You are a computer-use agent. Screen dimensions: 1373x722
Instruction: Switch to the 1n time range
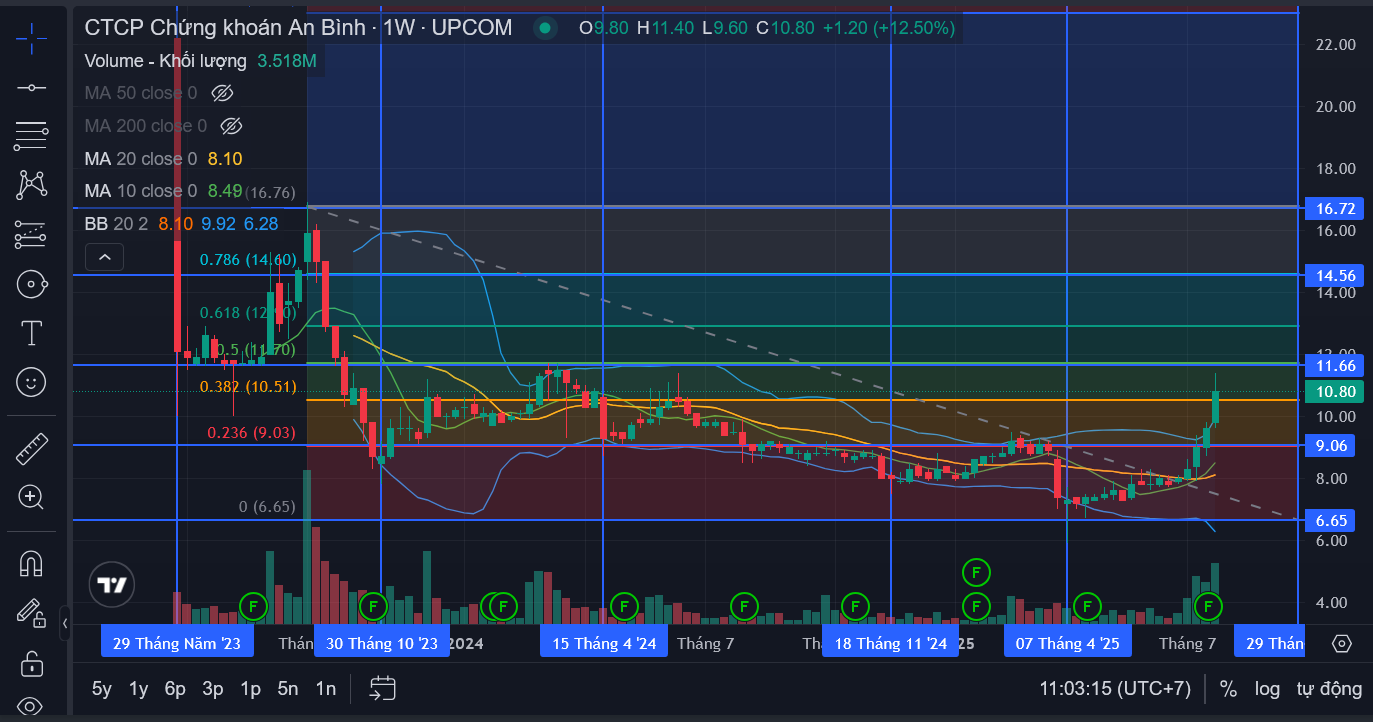325,688
